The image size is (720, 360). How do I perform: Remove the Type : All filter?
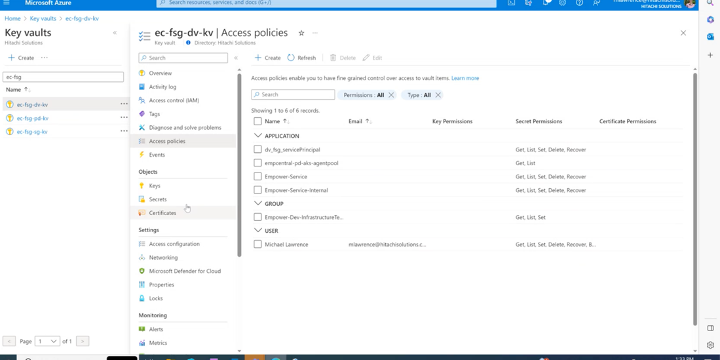point(438,95)
